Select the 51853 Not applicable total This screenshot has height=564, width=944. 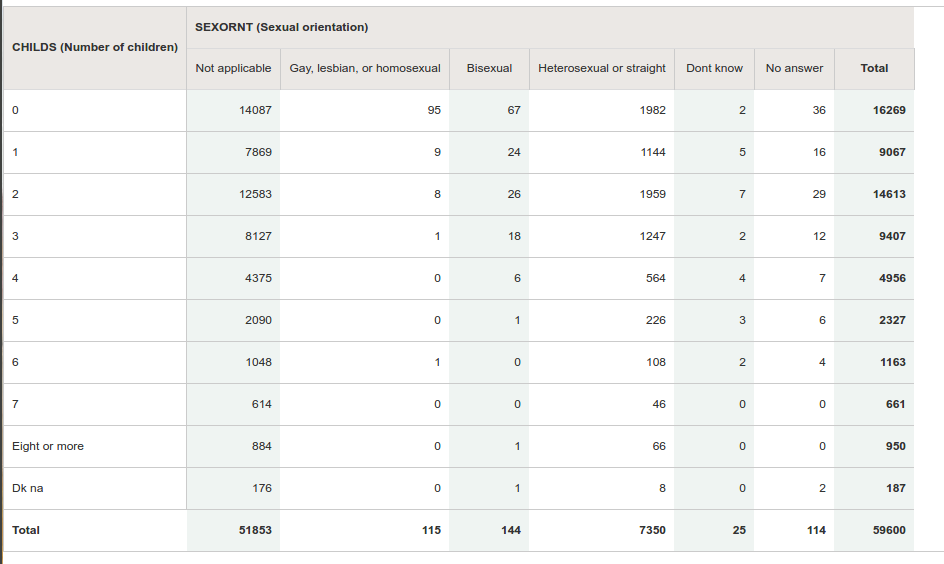[x=255, y=530]
